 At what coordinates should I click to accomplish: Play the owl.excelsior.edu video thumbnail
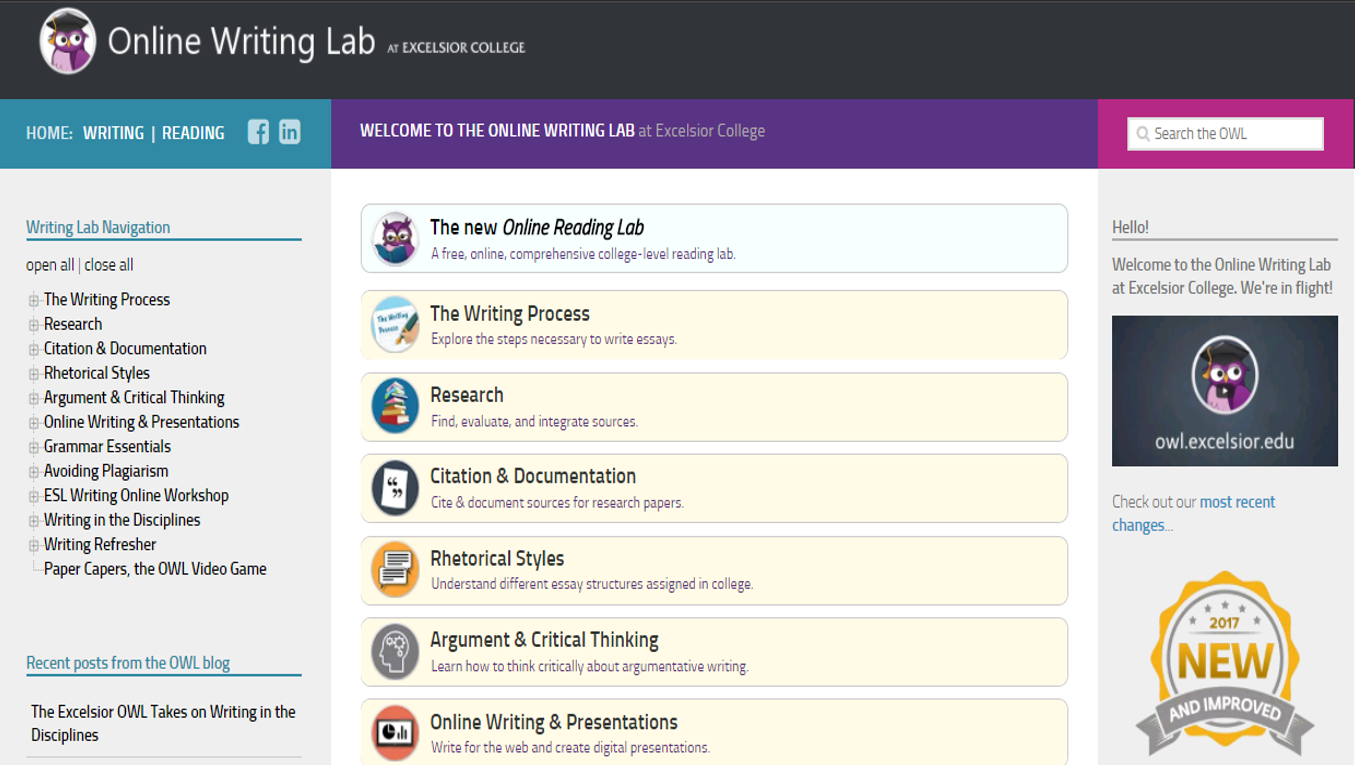point(1225,391)
